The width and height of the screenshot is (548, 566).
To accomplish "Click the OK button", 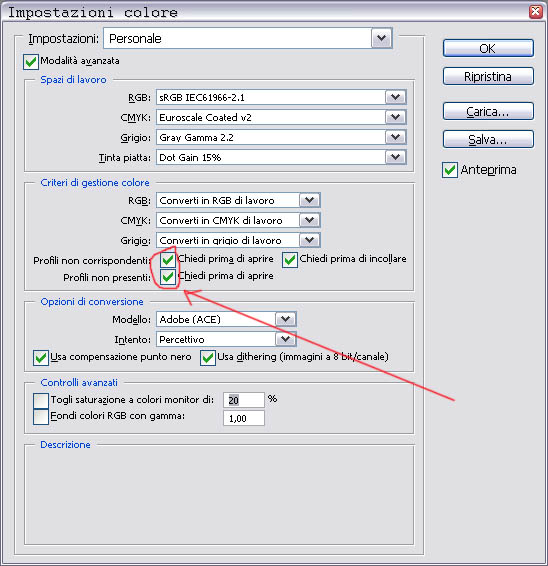I will (x=488, y=48).
